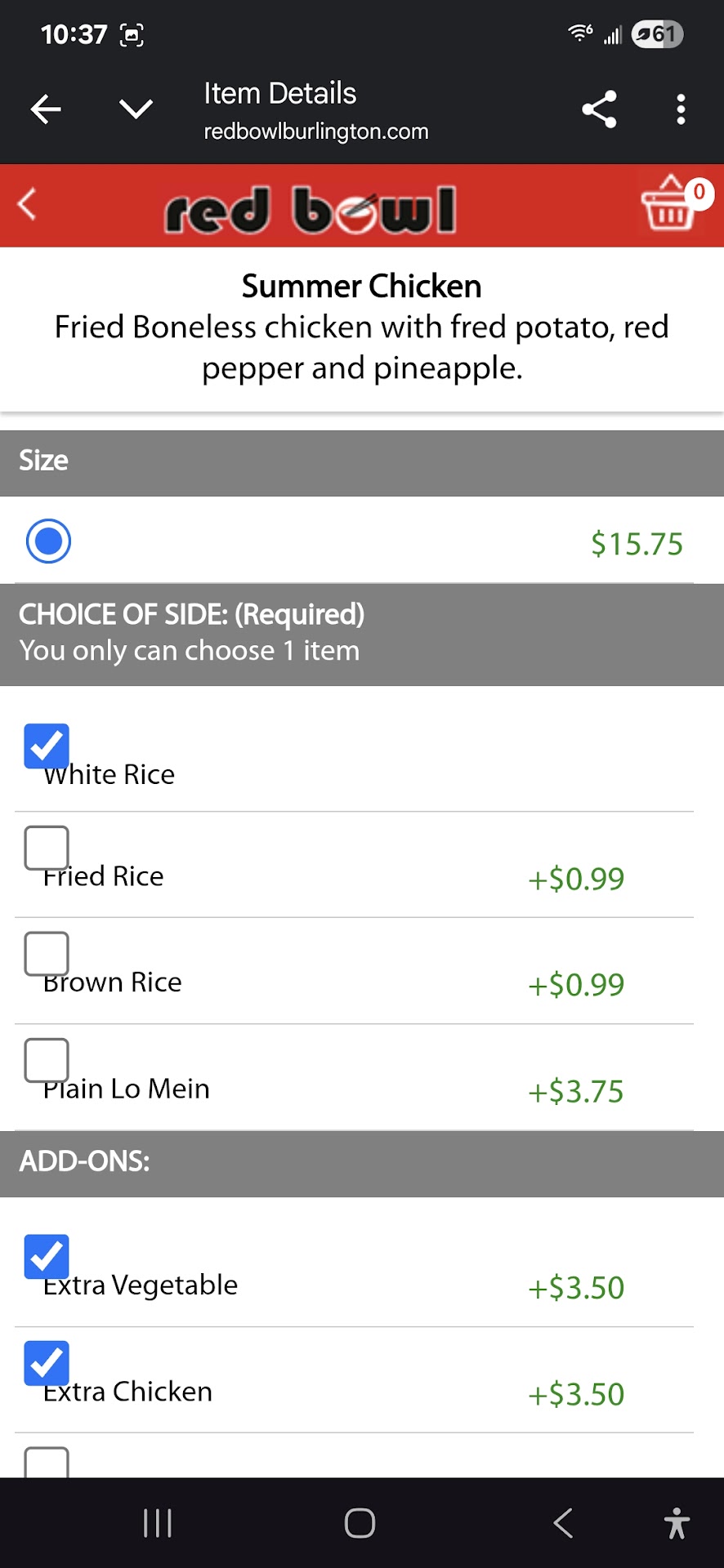Check the Brown Rice checkbox

point(47,954)
